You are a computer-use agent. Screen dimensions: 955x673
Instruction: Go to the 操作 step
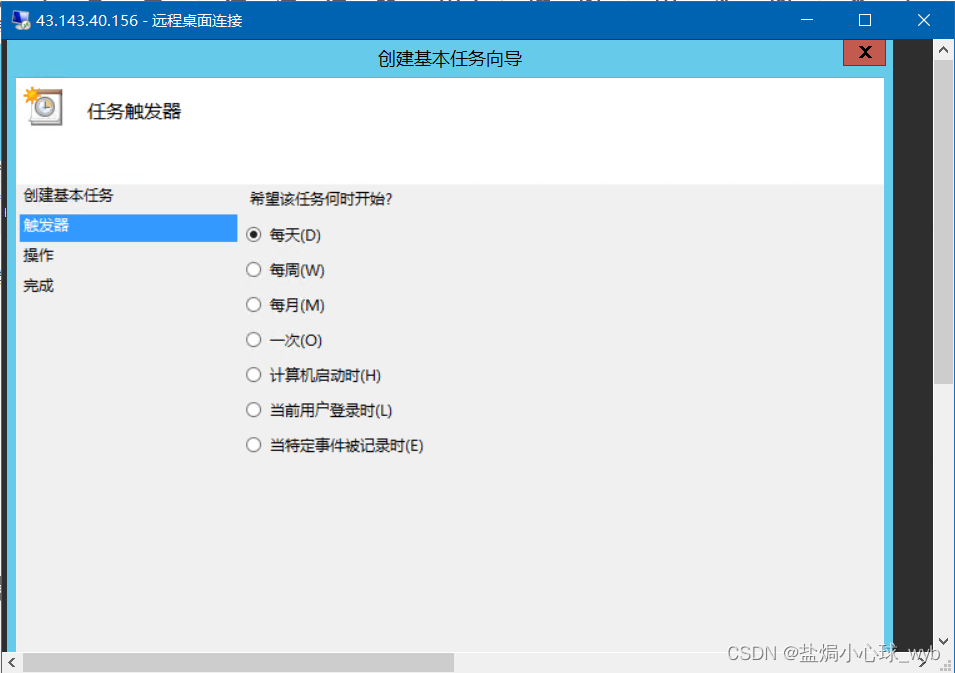click(38, 255)
